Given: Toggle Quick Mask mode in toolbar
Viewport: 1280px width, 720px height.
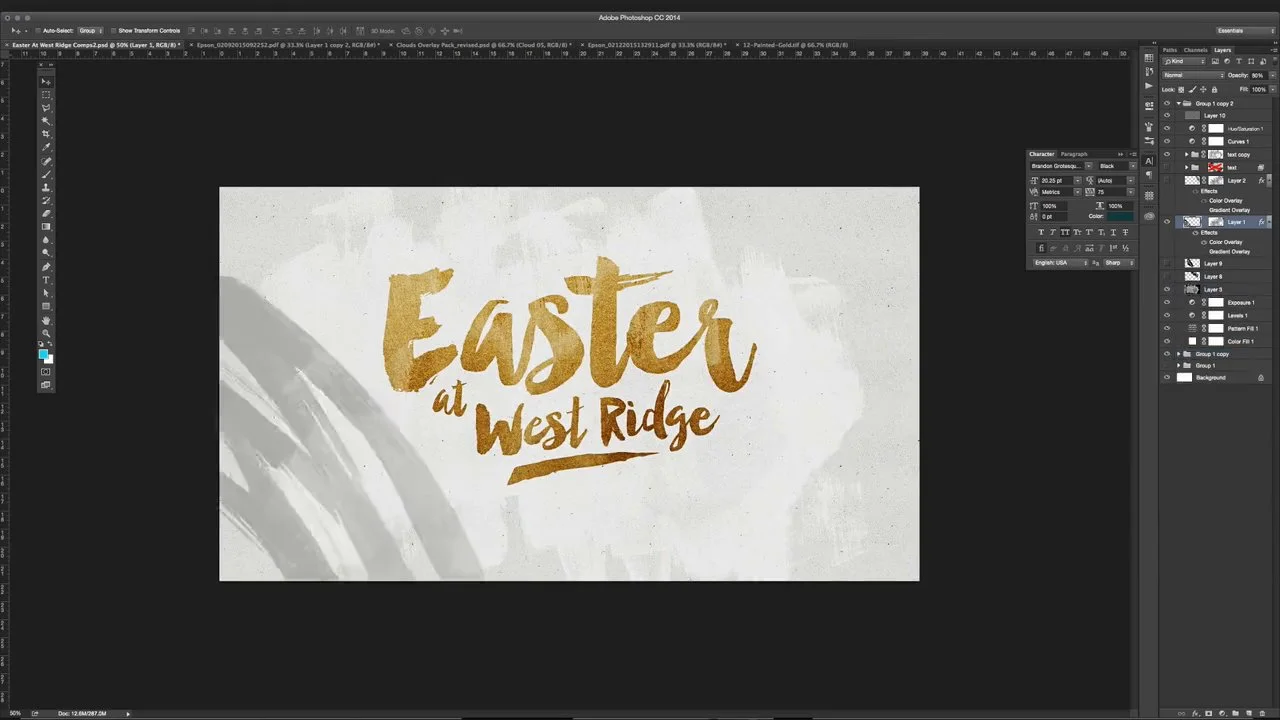Looking at the screenshot, I should pyautogui.click(x=45, y=372).
